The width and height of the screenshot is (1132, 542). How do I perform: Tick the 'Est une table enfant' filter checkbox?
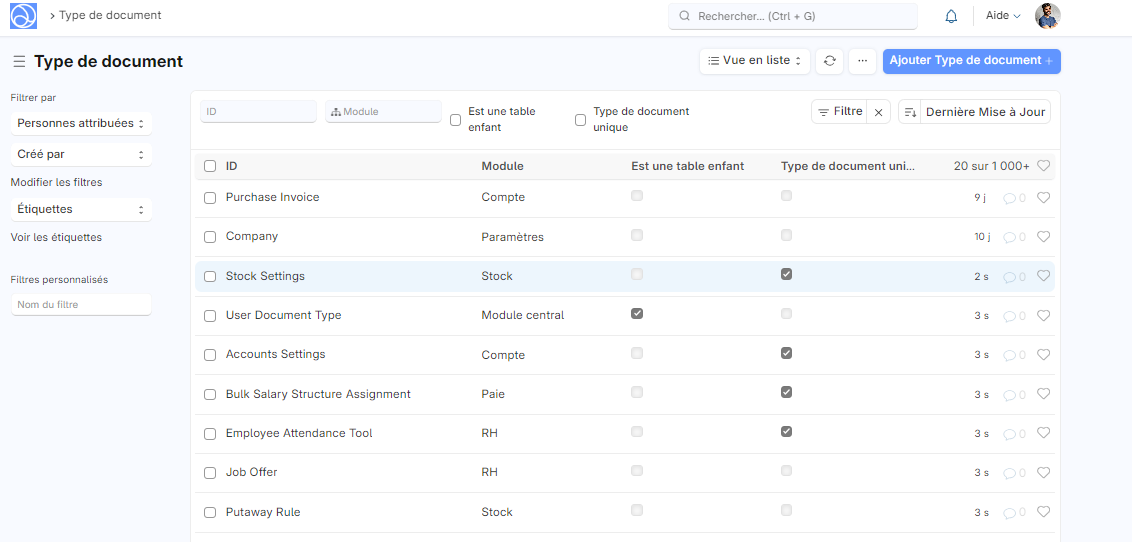[456, 120]
